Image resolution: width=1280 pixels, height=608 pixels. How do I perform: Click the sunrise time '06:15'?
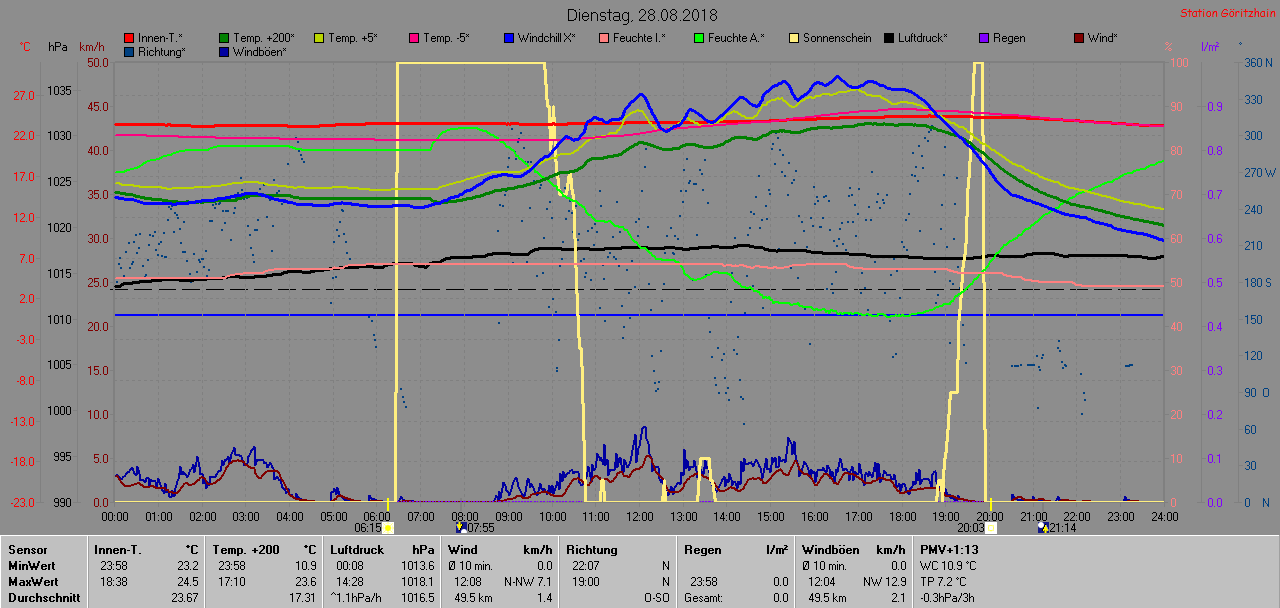(368, 527)
